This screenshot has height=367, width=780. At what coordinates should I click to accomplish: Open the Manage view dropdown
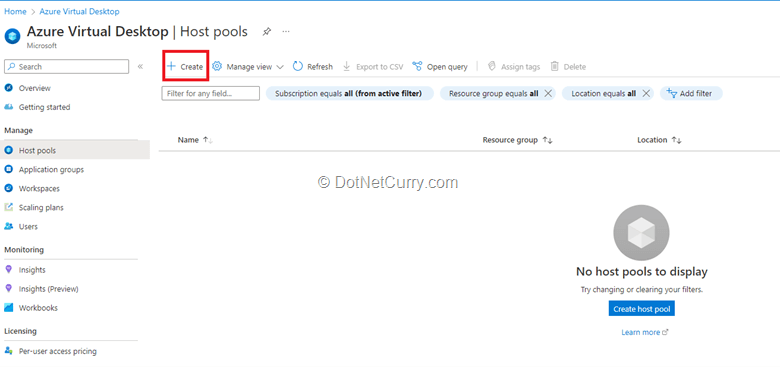[248, 67]
